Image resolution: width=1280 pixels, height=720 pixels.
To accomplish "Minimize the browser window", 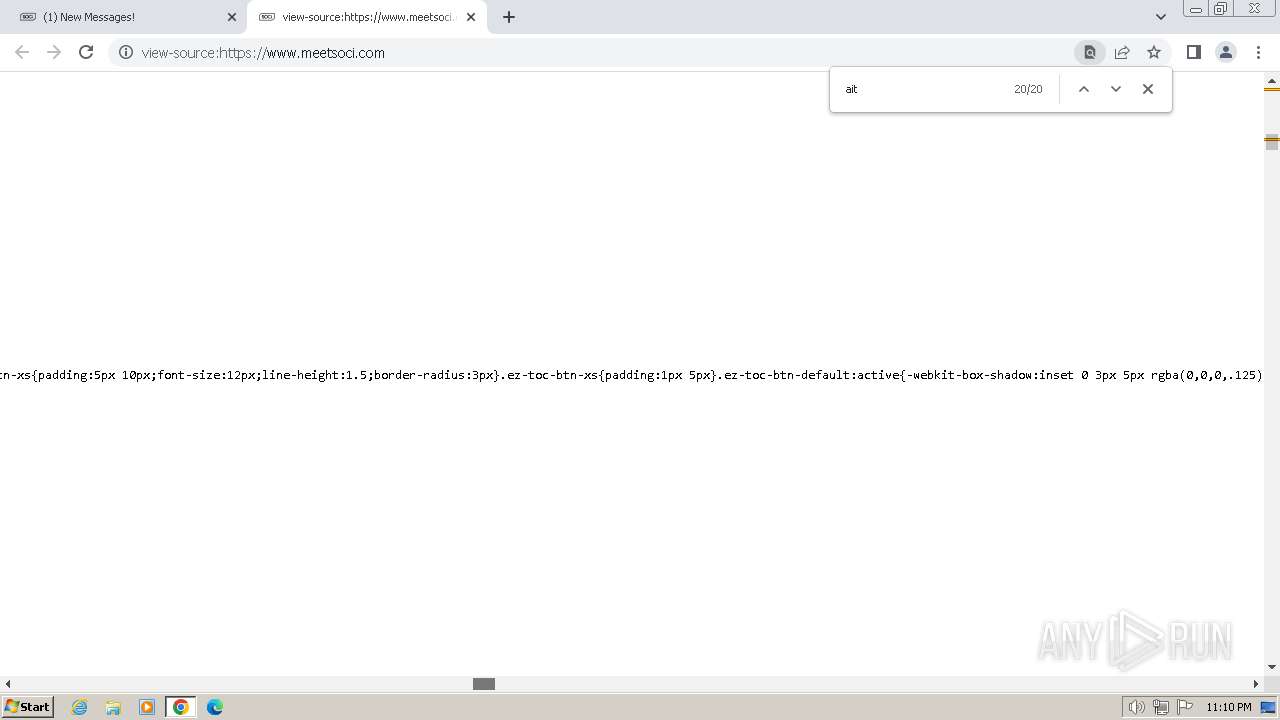I will pos(1195,9).
